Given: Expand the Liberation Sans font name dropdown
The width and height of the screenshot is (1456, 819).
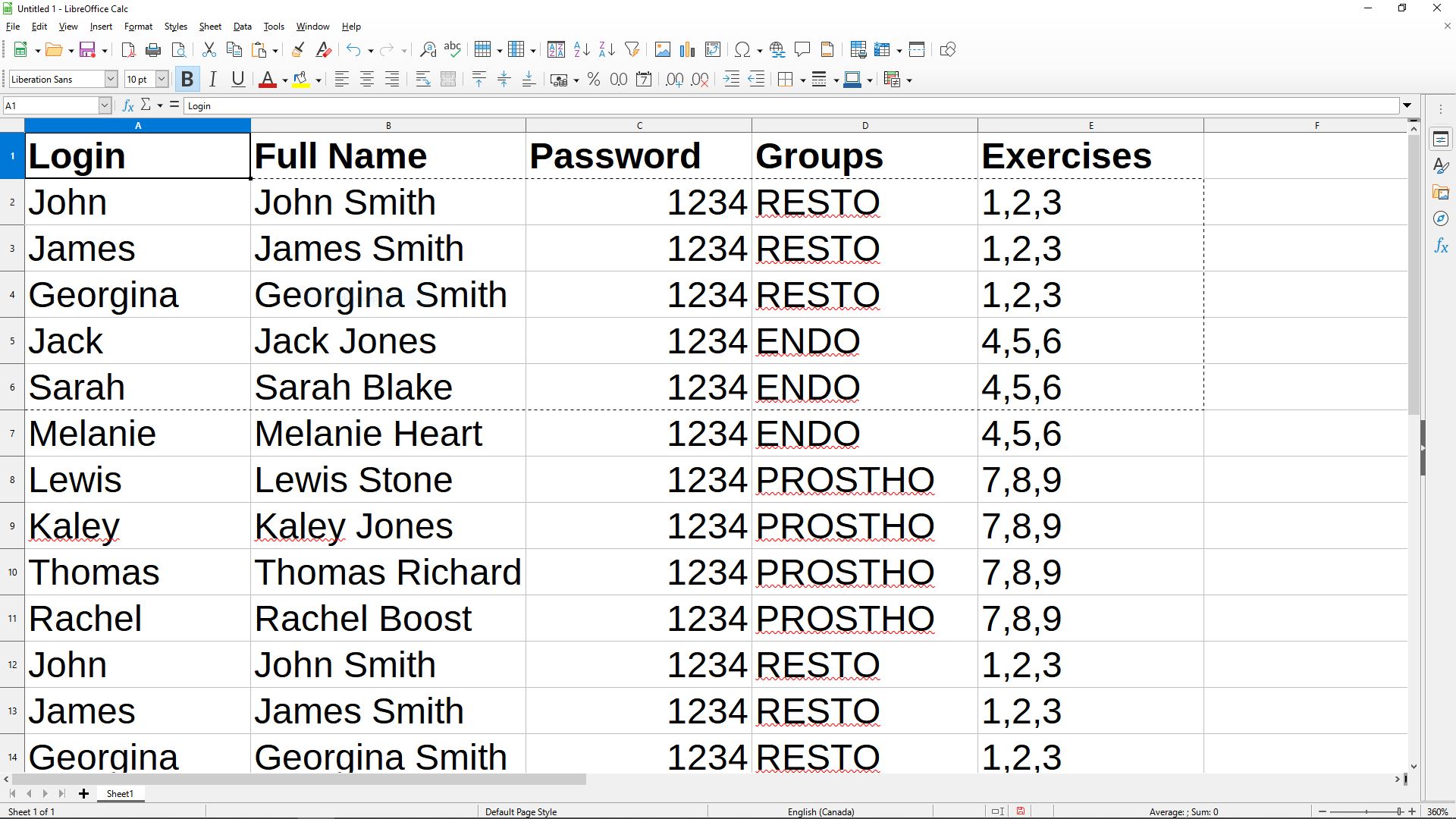Looking at the screenshot, I should pos(111,80).
